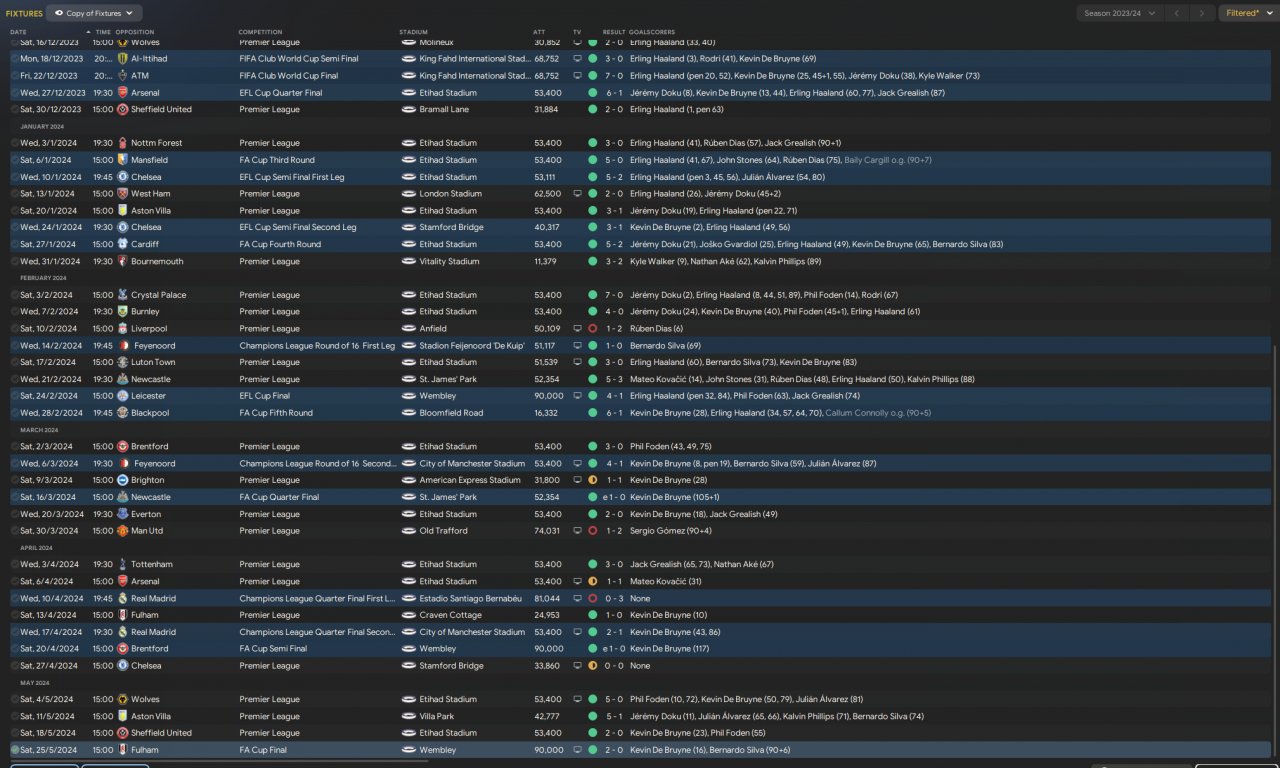Sort by the Stadium column header

pos(413,32)
